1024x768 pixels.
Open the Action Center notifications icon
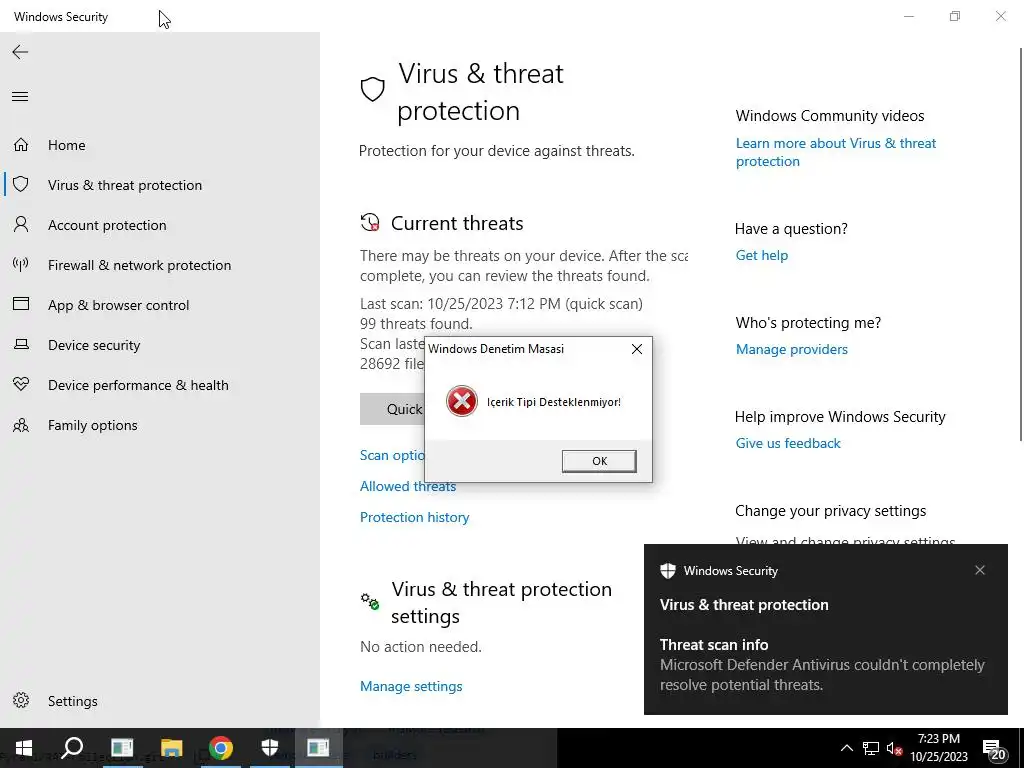click(x=995, y=749)
